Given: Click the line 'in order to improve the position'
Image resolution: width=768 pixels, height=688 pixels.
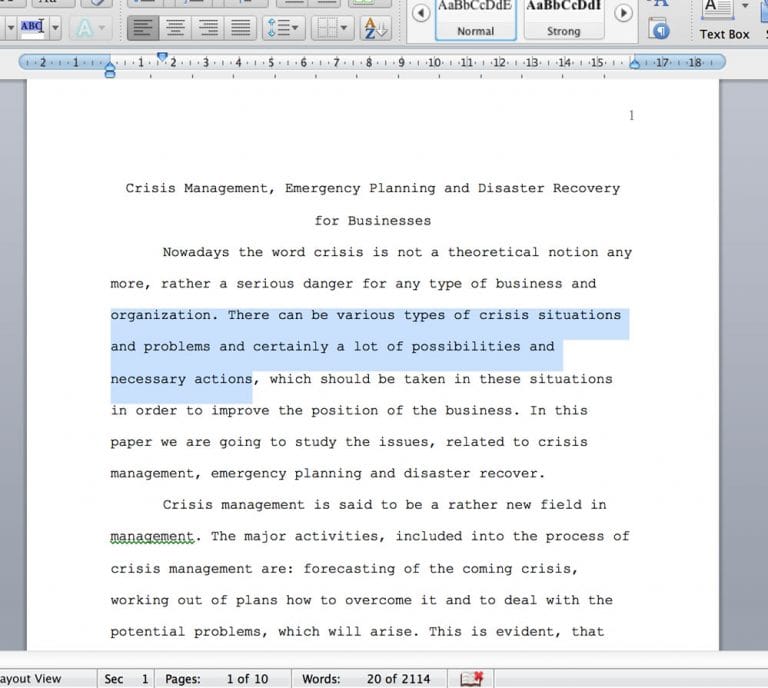Looking at the screenshot, I should [x=349, y=411].
